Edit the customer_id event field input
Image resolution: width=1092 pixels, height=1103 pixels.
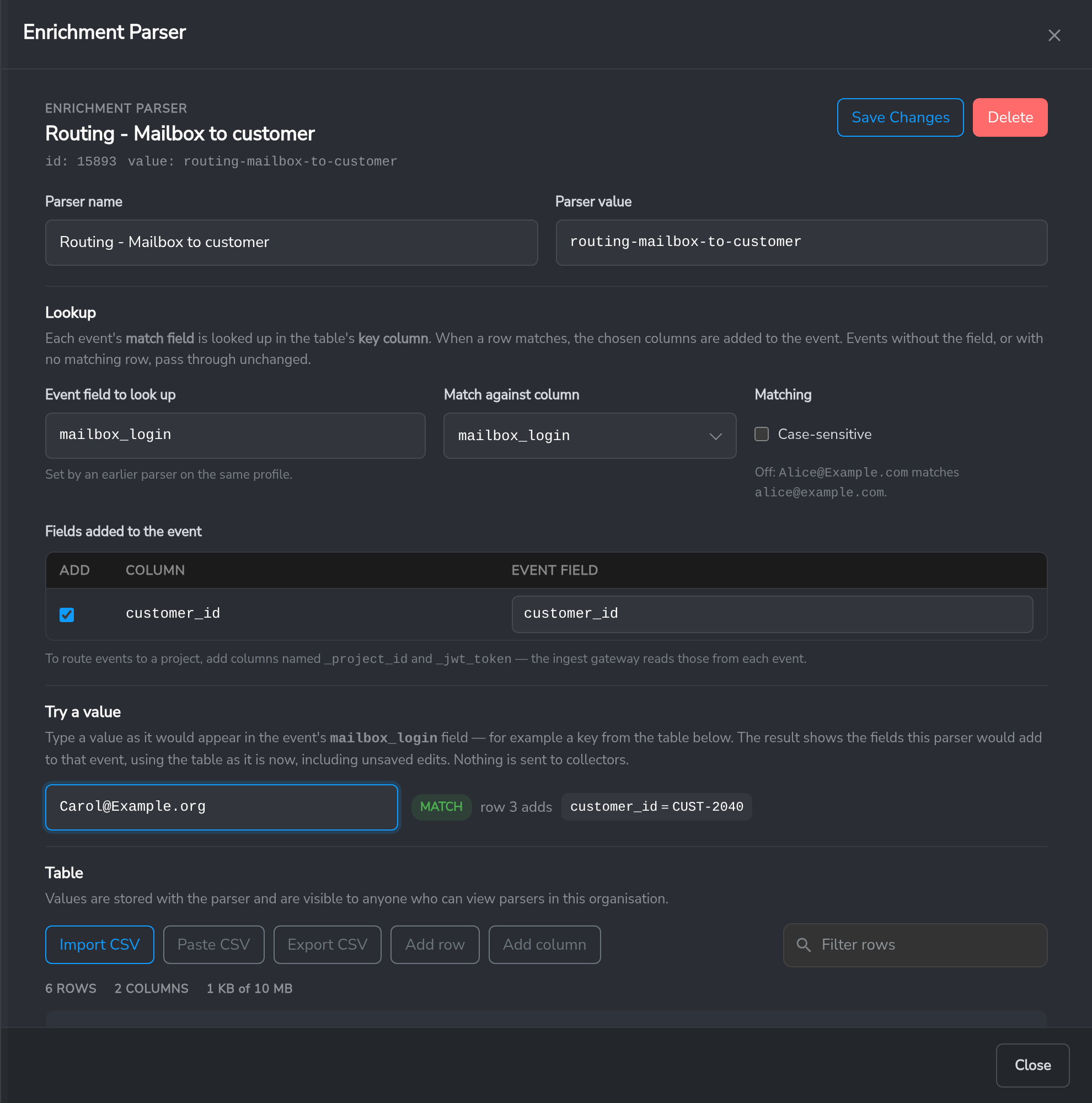772,614
